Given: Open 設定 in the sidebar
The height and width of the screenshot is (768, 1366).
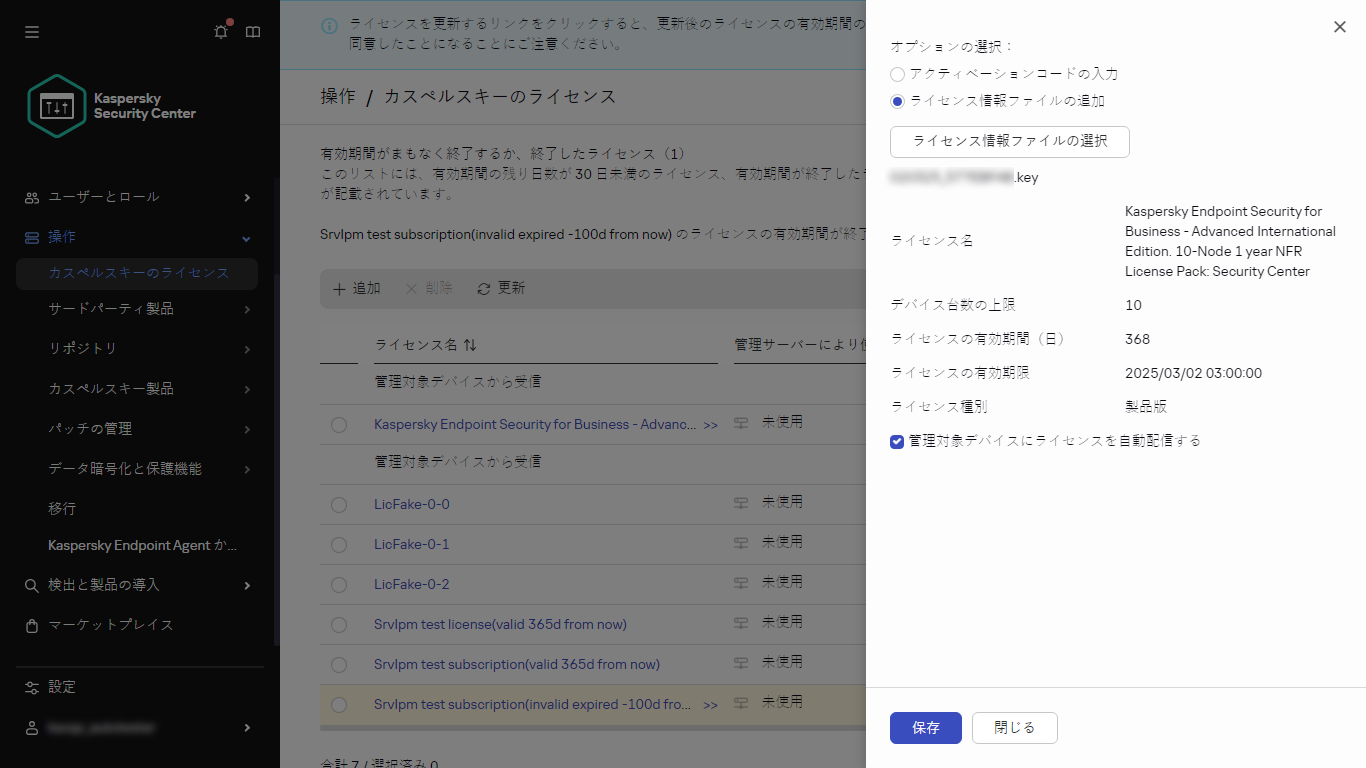Looking at the screenshot, I should click(62, 687).
